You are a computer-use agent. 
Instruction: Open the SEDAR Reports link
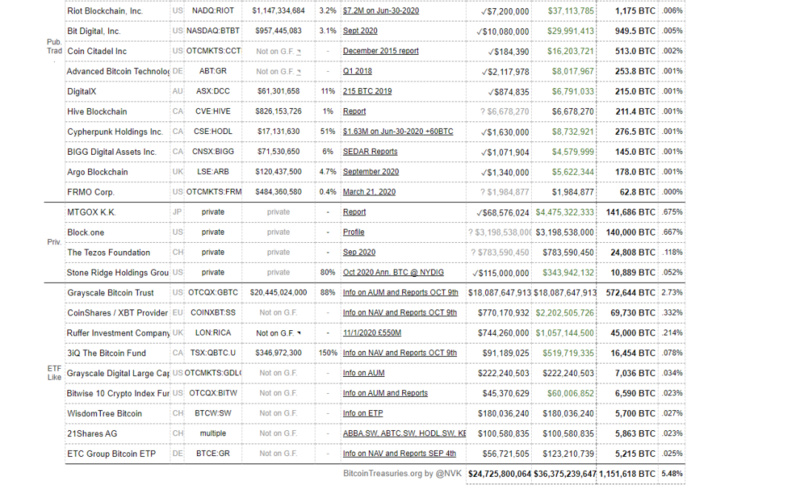(370, 152)
